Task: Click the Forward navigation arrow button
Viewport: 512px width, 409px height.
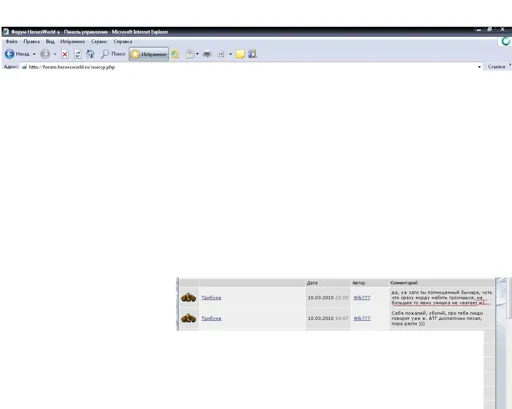Action: 45,54
